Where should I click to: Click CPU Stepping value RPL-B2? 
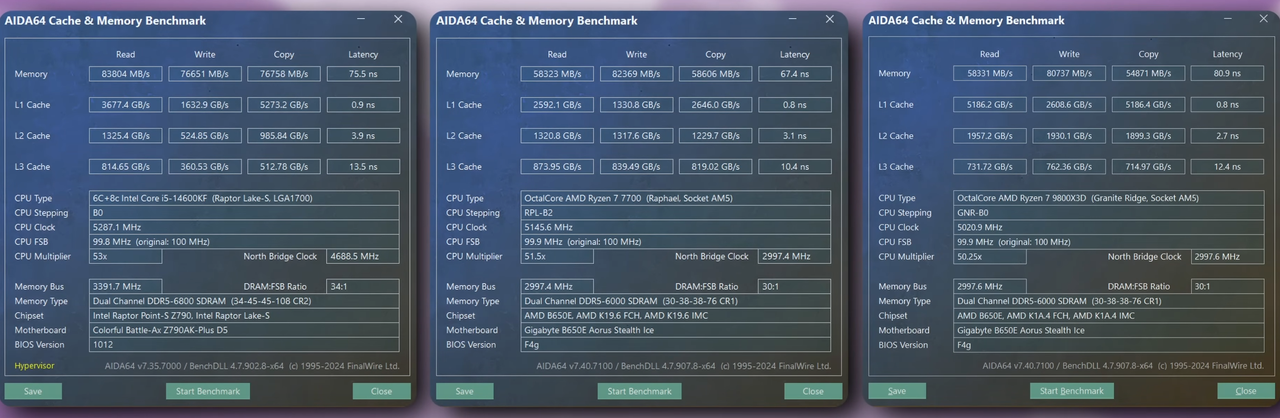coord(676,213)
